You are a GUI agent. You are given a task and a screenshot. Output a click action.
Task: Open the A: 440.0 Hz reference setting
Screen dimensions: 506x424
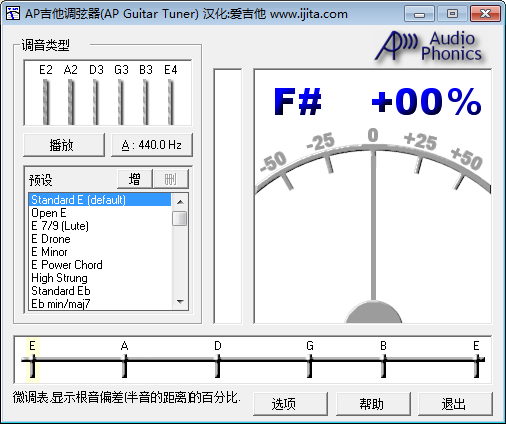coord(152,145)
